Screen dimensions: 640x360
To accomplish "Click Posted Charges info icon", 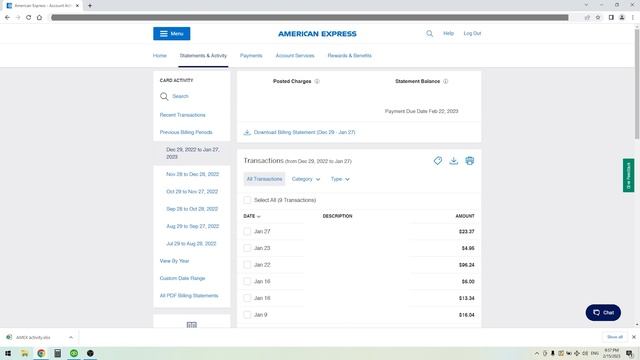I will pyautogui.click(x=317, y=81).
